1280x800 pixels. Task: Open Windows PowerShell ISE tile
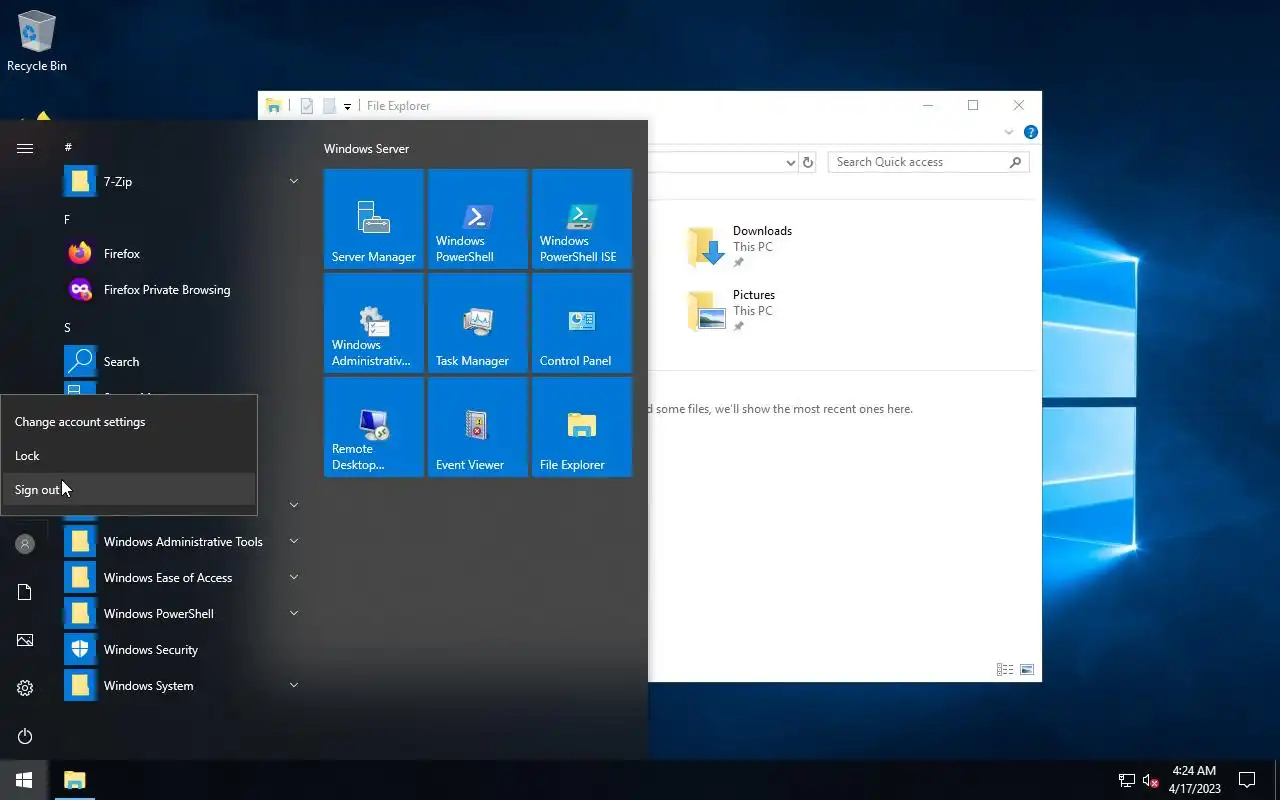[582, 219]
